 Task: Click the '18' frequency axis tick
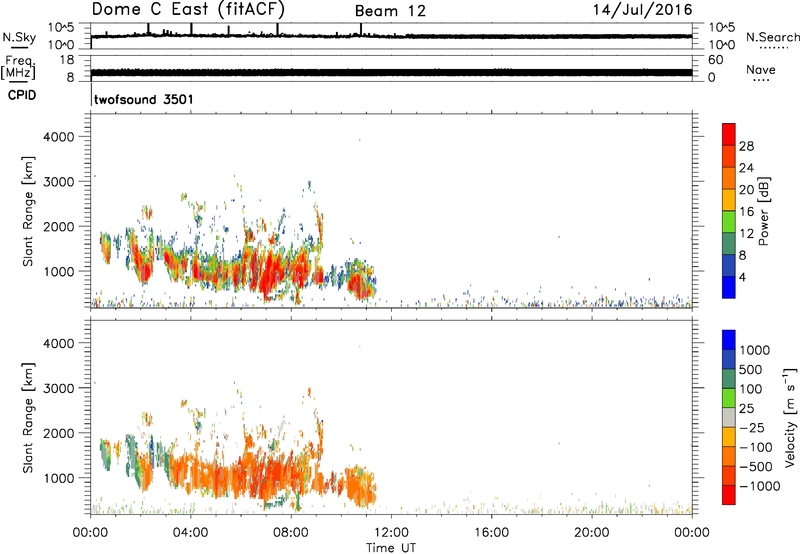tap(67, 60)
